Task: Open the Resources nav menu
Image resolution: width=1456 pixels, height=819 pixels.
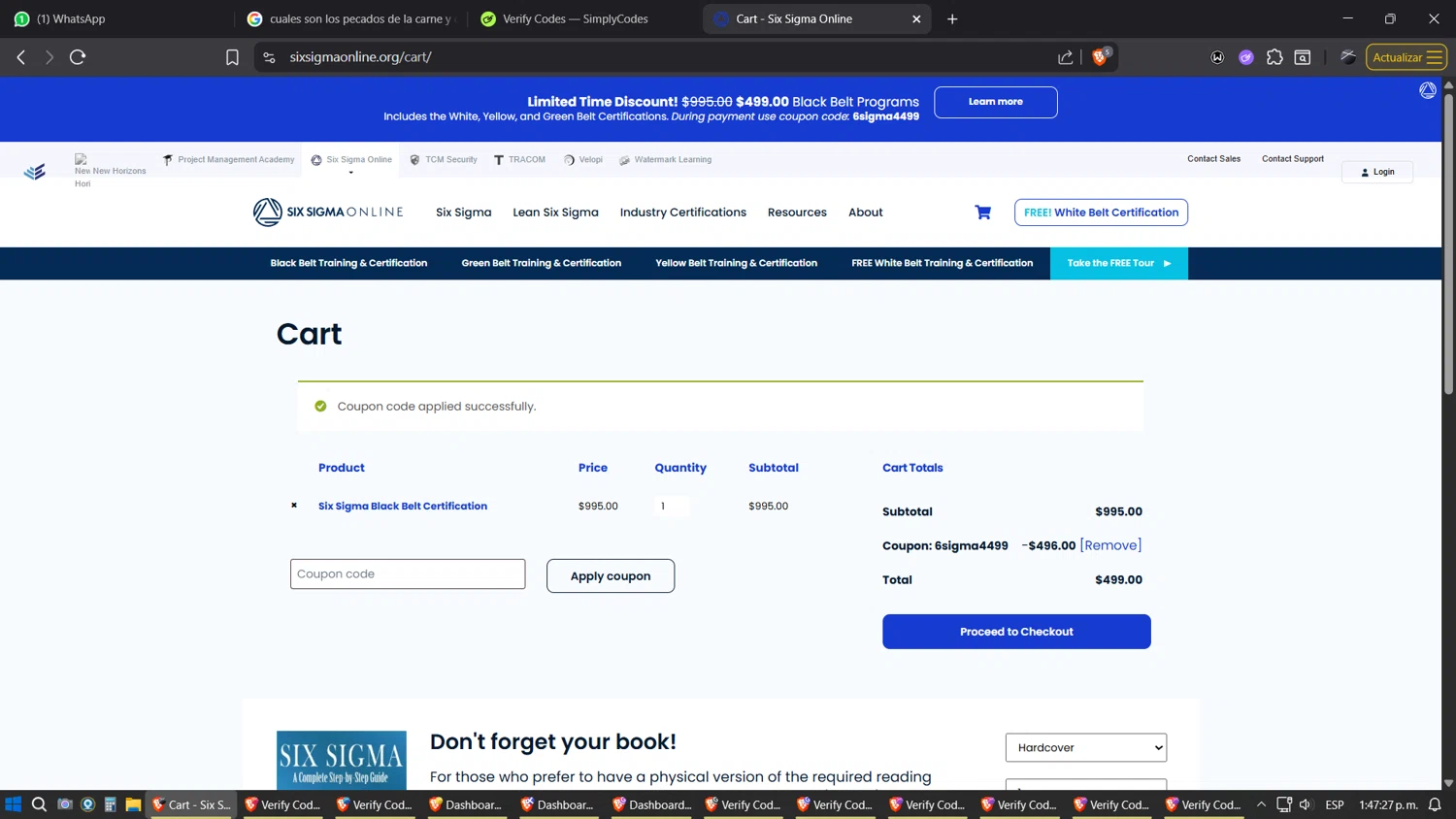Action: [797, 213]
